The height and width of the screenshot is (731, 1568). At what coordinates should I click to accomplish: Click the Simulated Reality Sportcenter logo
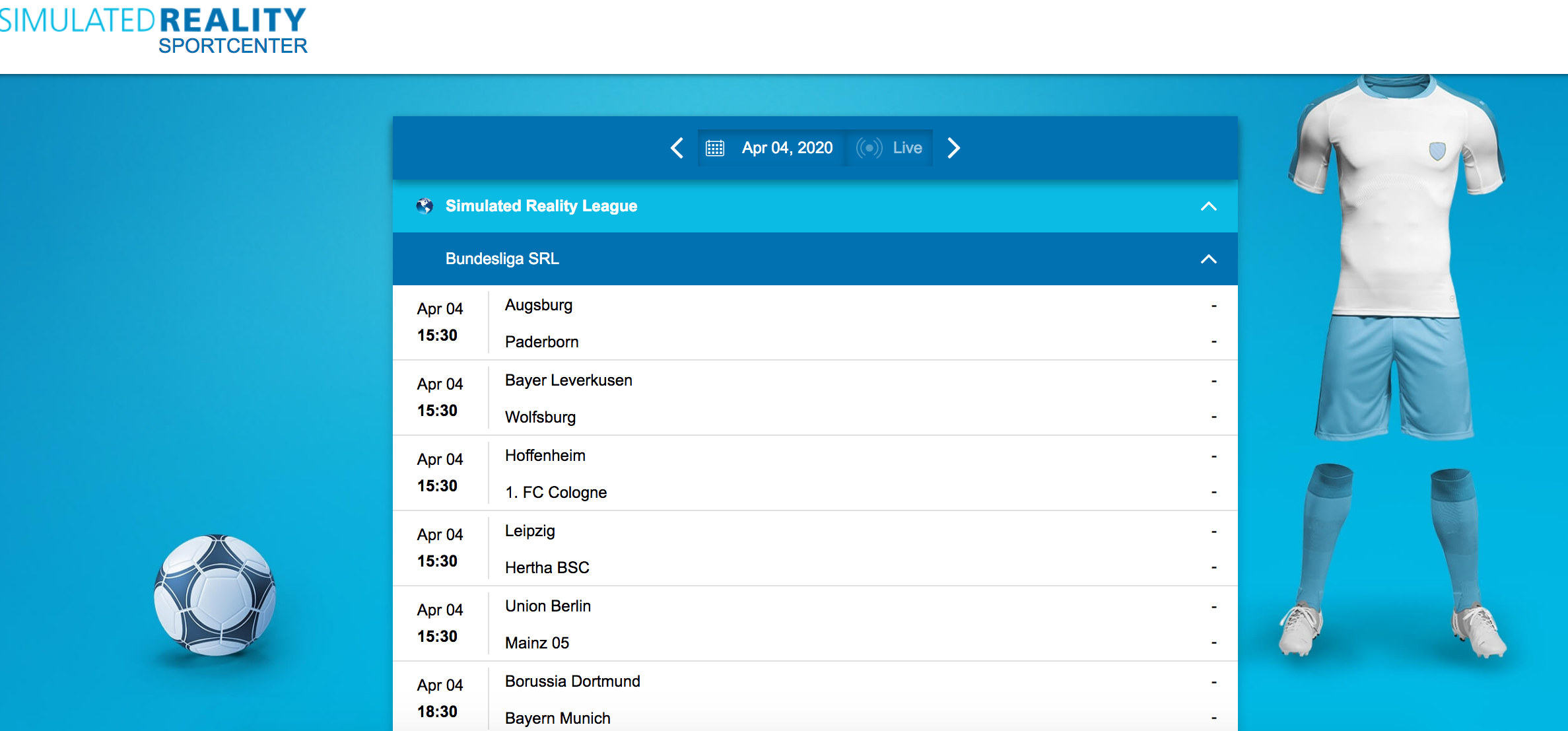click(154, 30)
